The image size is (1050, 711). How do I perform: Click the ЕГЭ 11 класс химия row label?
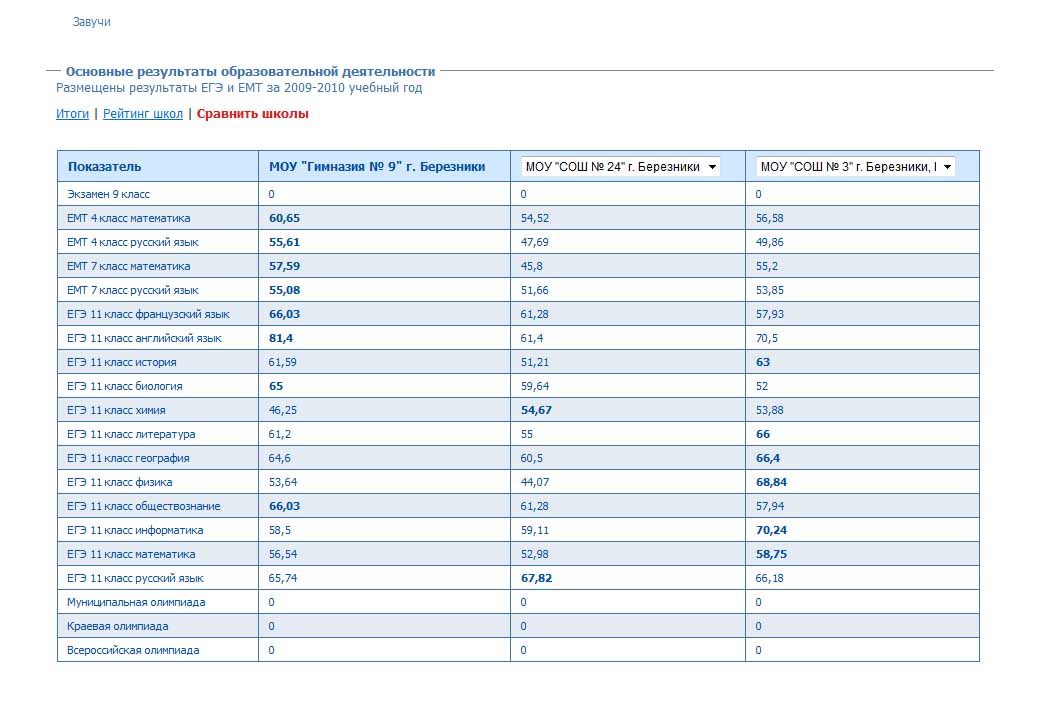click(x=116, y=410)
